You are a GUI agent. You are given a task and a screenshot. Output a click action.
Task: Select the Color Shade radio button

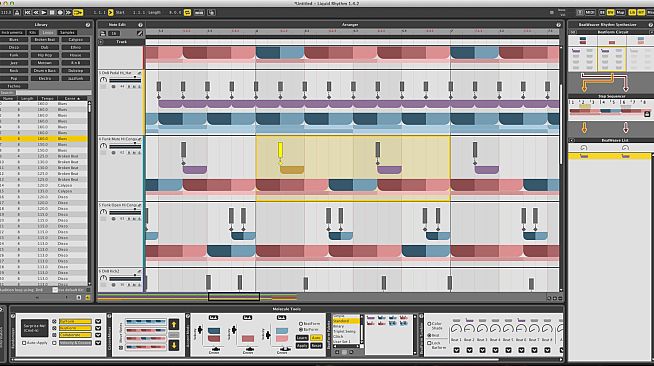pyautogui.click(x=429, y=323)
